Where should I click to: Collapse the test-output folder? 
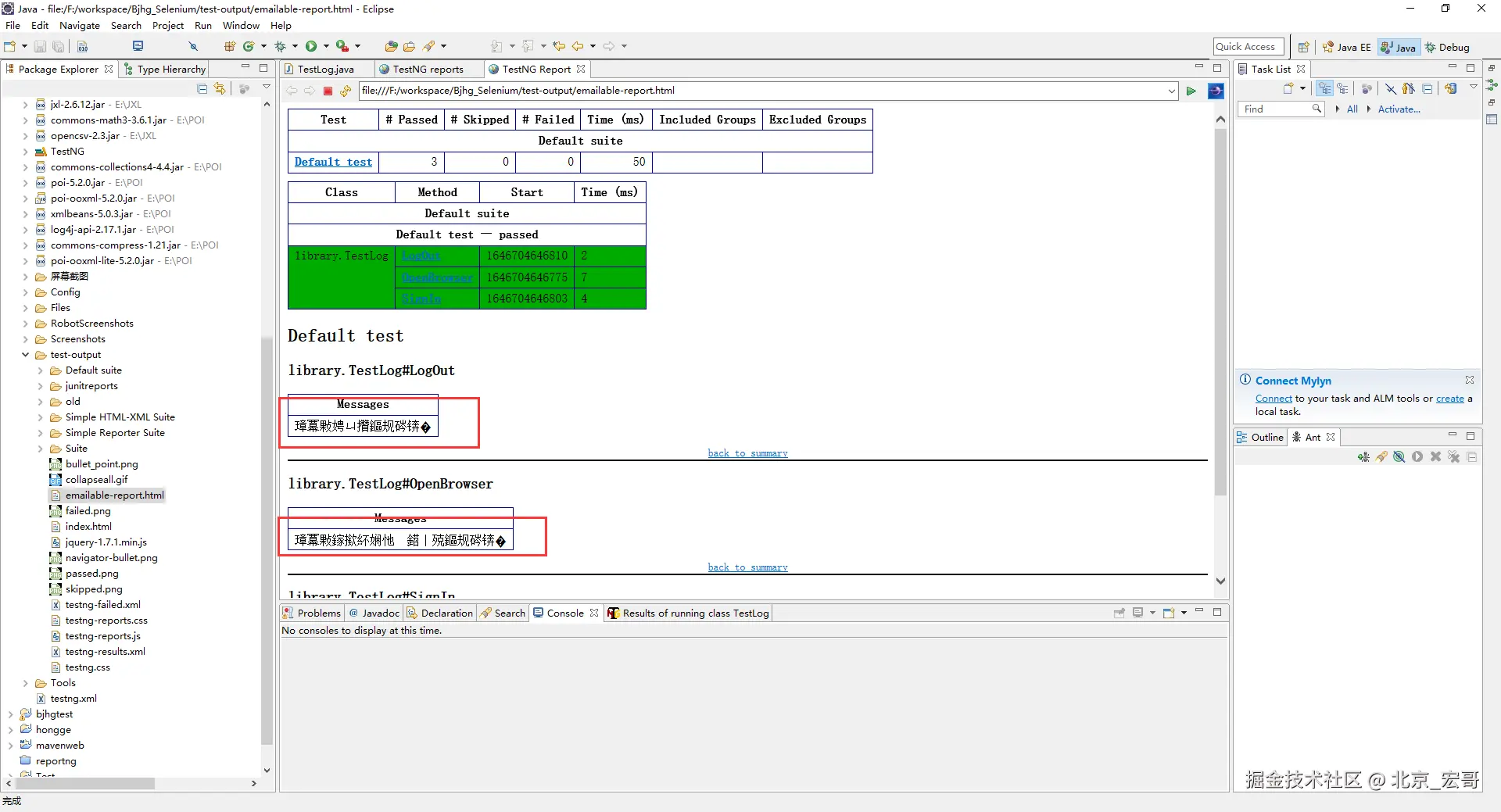[x=25, y=355]
